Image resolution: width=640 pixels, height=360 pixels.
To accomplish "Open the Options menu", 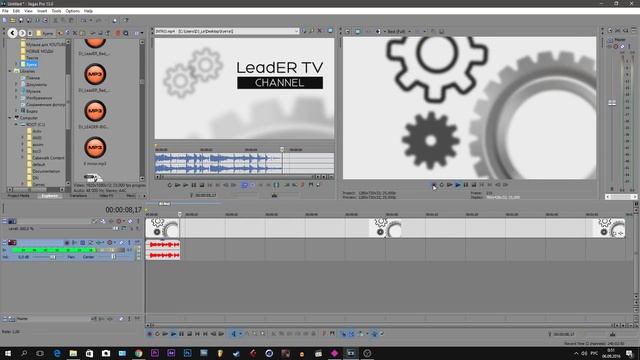I will pos(73,11).
